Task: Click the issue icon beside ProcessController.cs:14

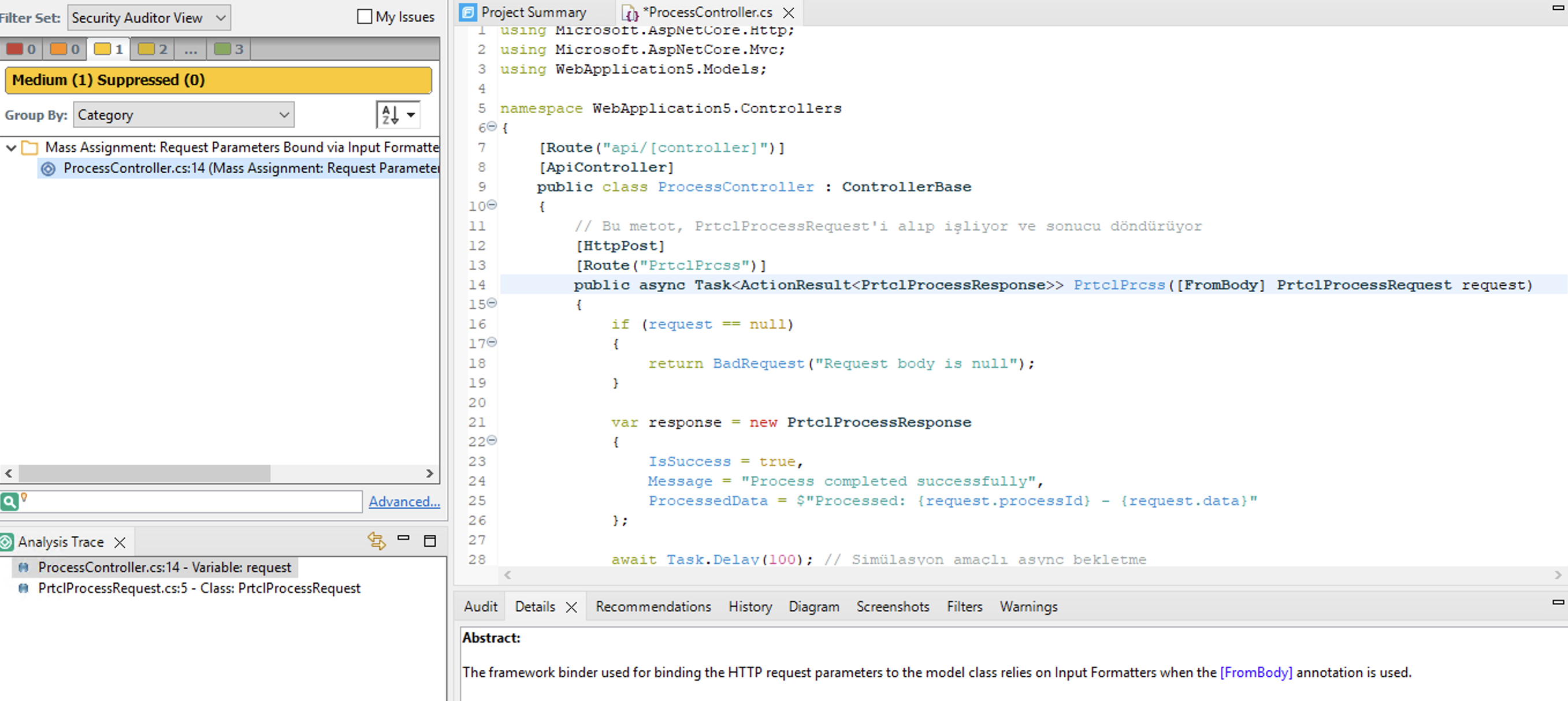Action: pos(48,169)
